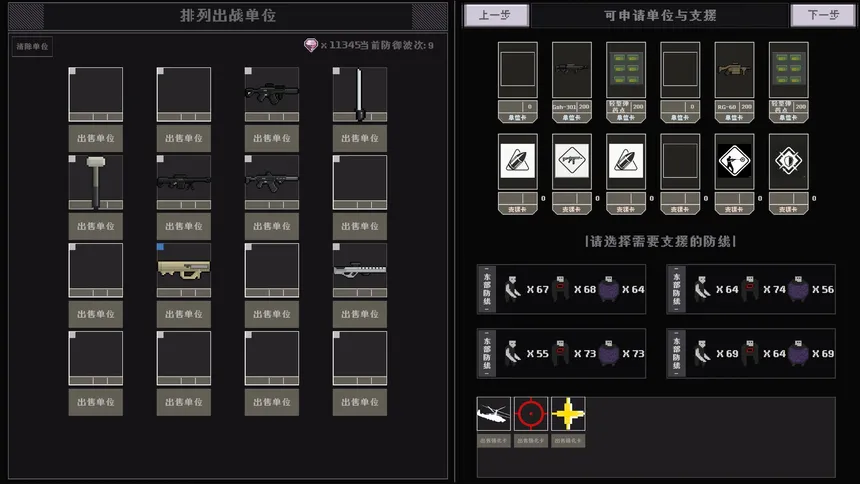Select the defense line with X67 X68 X64
This screenshot has height=484, width=860.
click(x=561, y=289)
